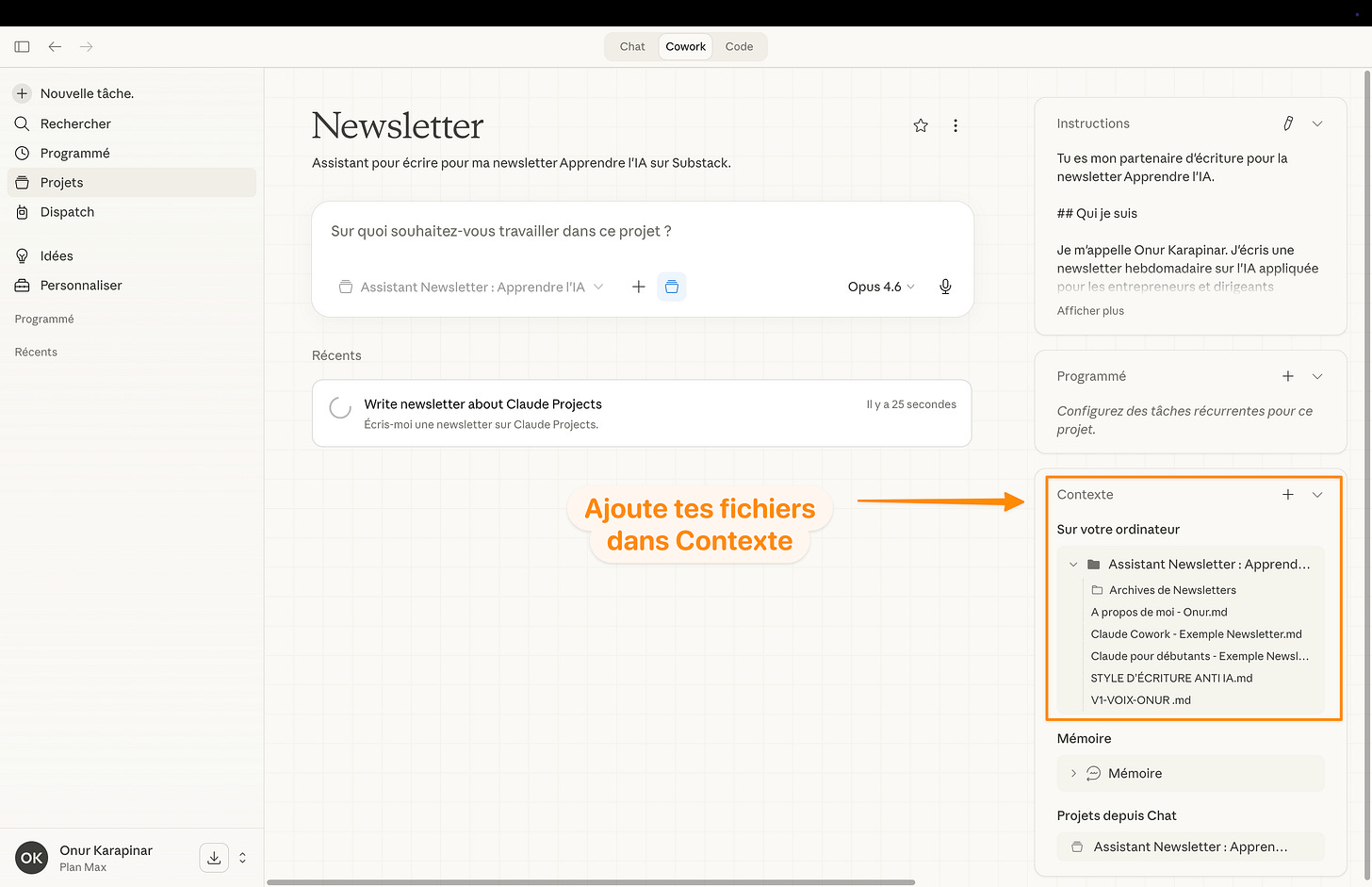The image size is (1372, 887).
Task: Add a file with the Contexte plus icon
Action: point(1288,495)
